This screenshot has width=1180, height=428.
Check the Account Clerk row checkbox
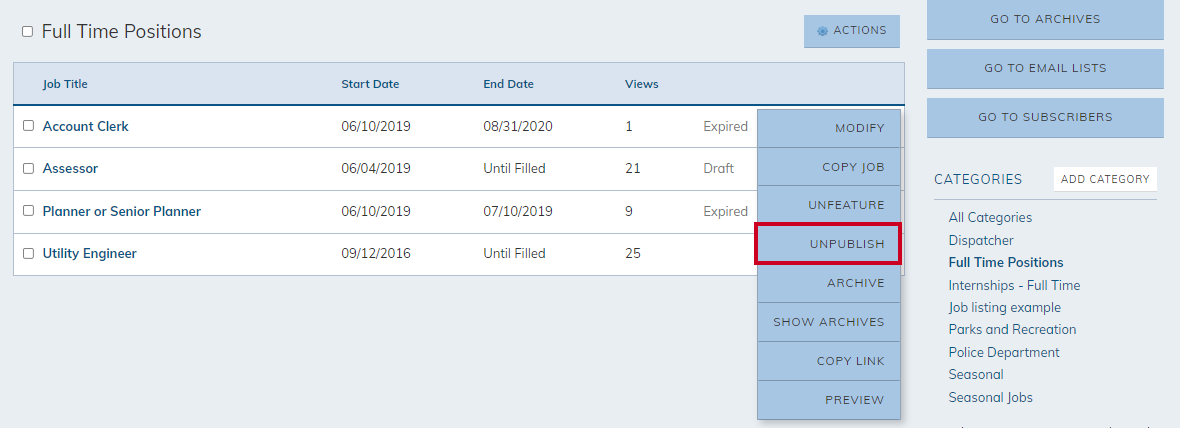pyautogui.click(x=28, y=126)
